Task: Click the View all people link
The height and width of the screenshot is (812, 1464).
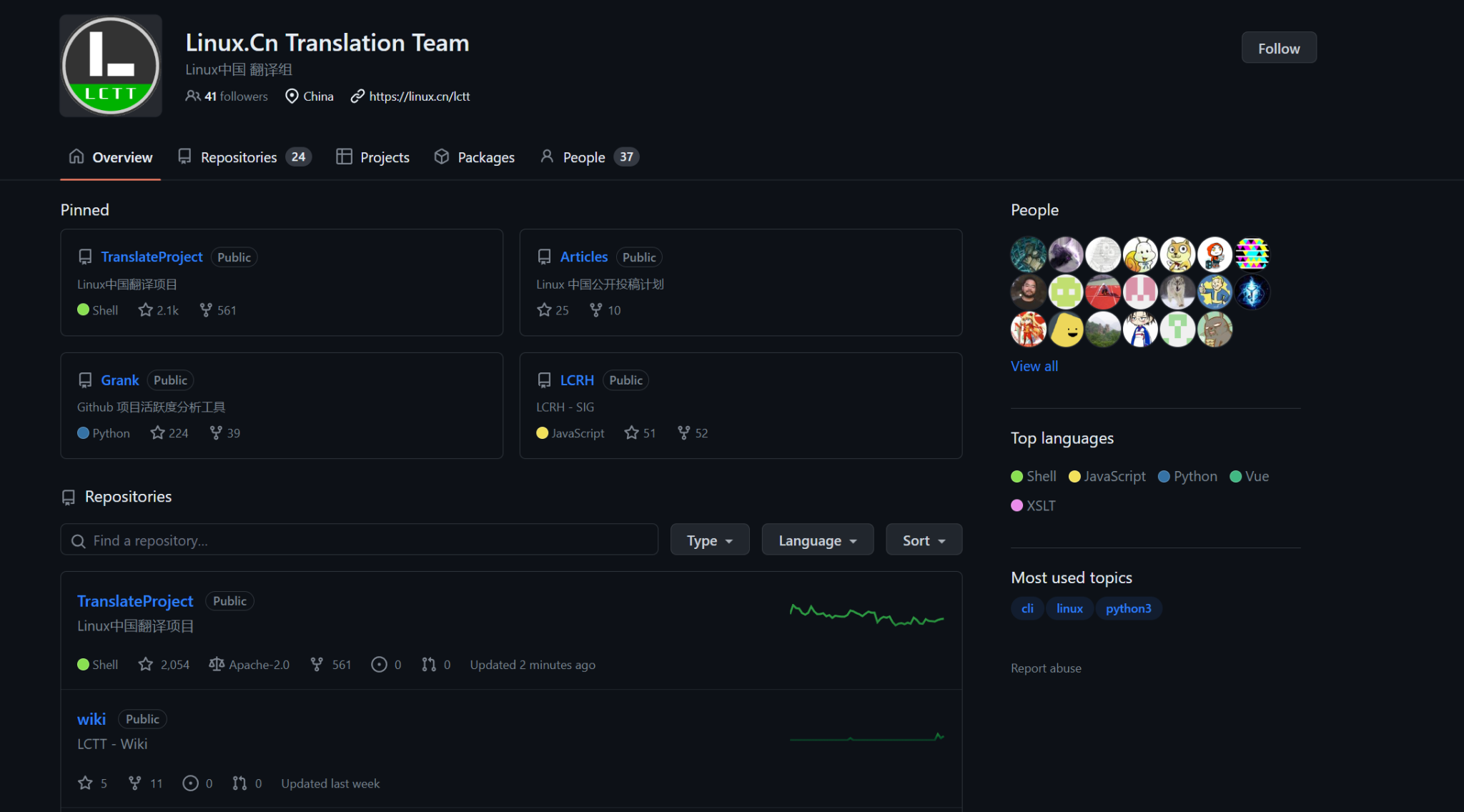Action: [1034, 366]
